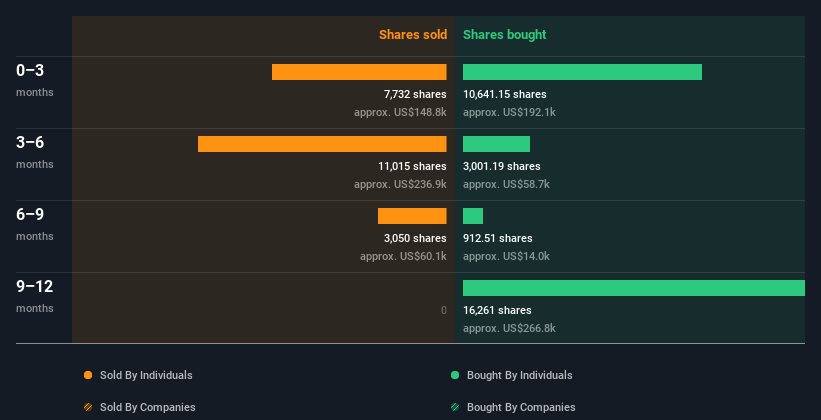Viewport: 821px width, 420px height.
Task: Select the approx. US$148.8k amount
Action: [x=400, y=112]
